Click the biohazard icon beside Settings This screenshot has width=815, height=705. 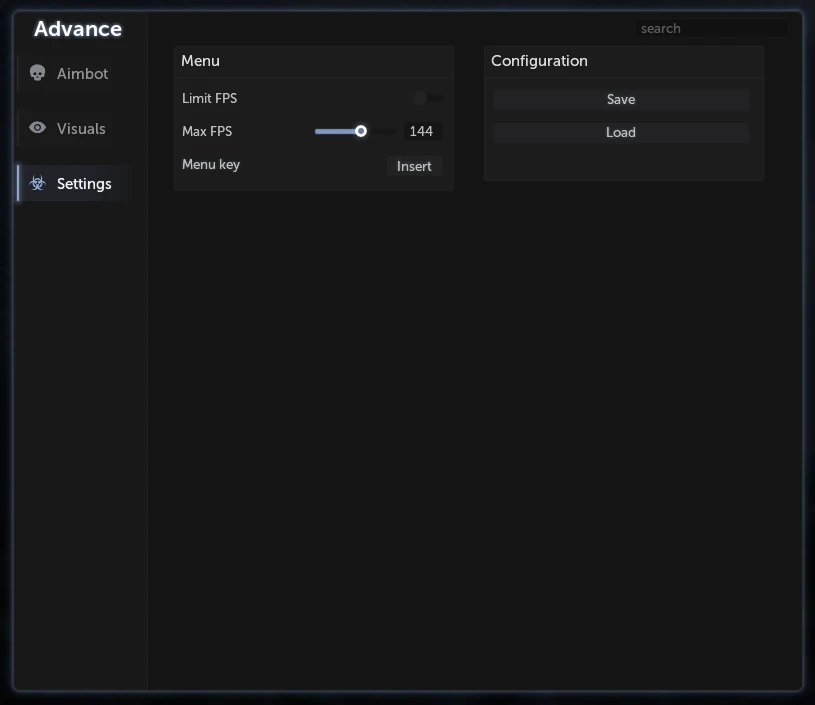pos(37,183)
